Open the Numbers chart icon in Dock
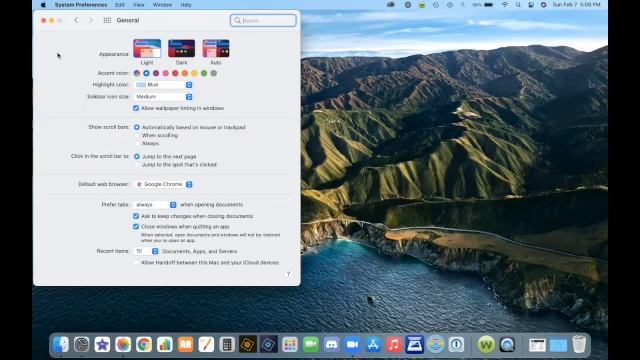The image size is (640, 360). [x=165, y=345]
